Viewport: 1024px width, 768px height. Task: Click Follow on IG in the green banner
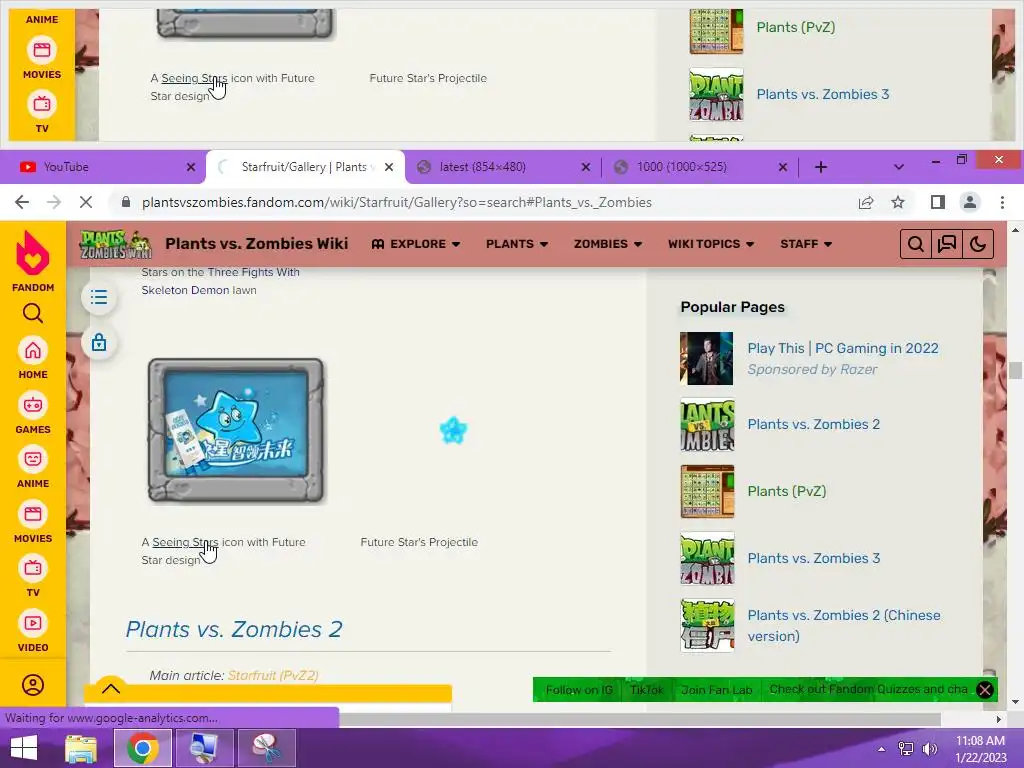pos(579,690)
